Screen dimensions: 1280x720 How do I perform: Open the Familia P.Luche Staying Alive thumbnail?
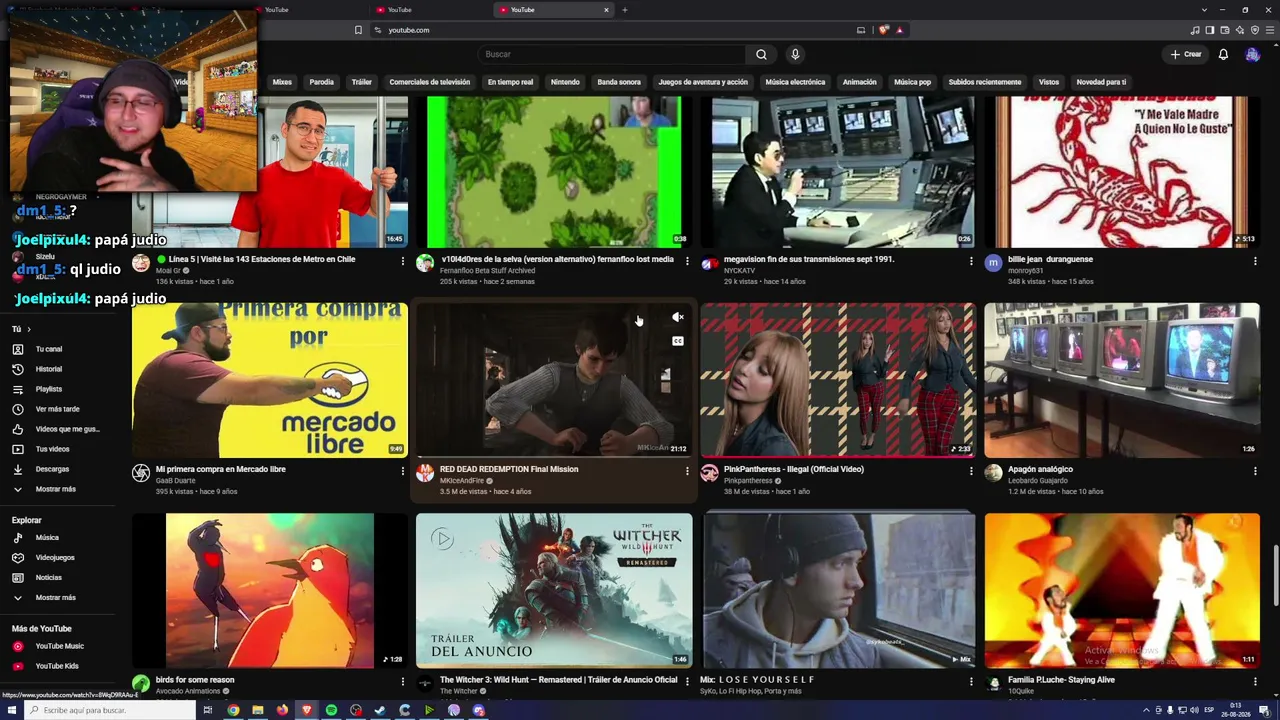point(1122,590)
